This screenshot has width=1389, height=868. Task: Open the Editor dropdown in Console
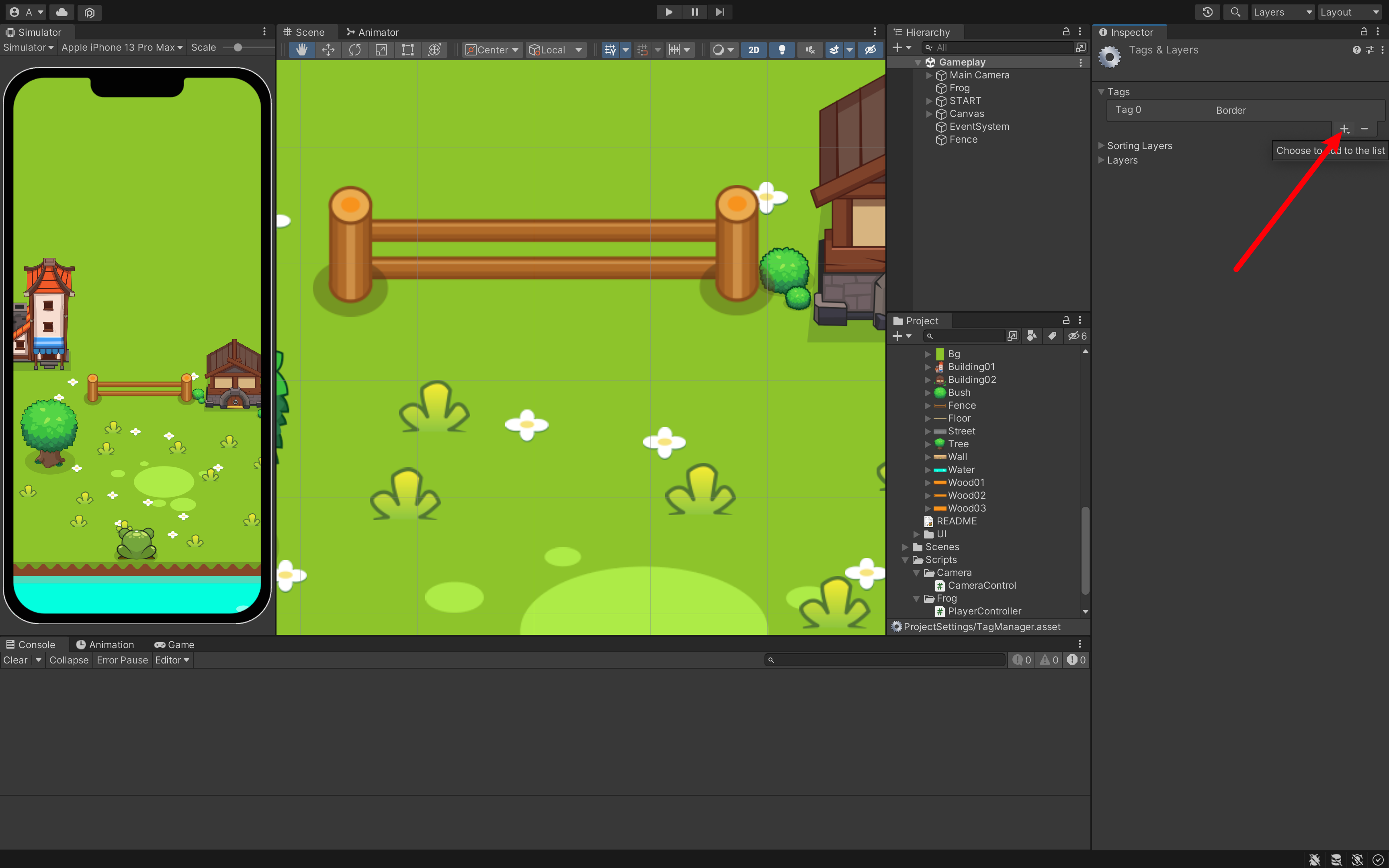point(172,660)
